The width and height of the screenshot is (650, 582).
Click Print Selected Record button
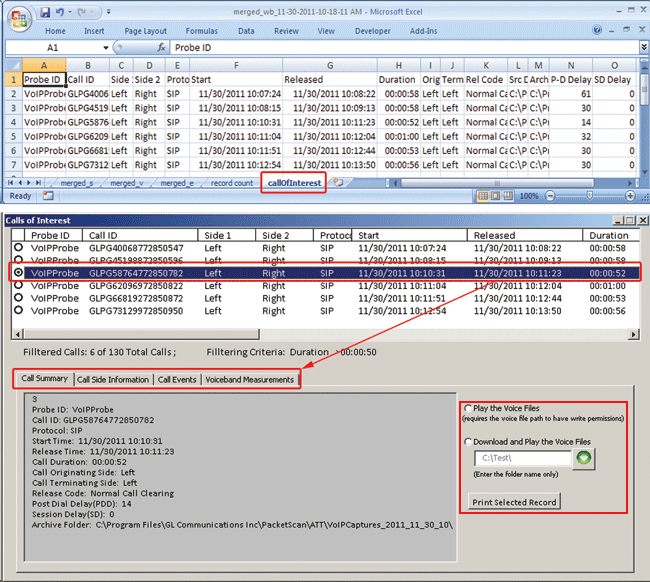(514, 502)
